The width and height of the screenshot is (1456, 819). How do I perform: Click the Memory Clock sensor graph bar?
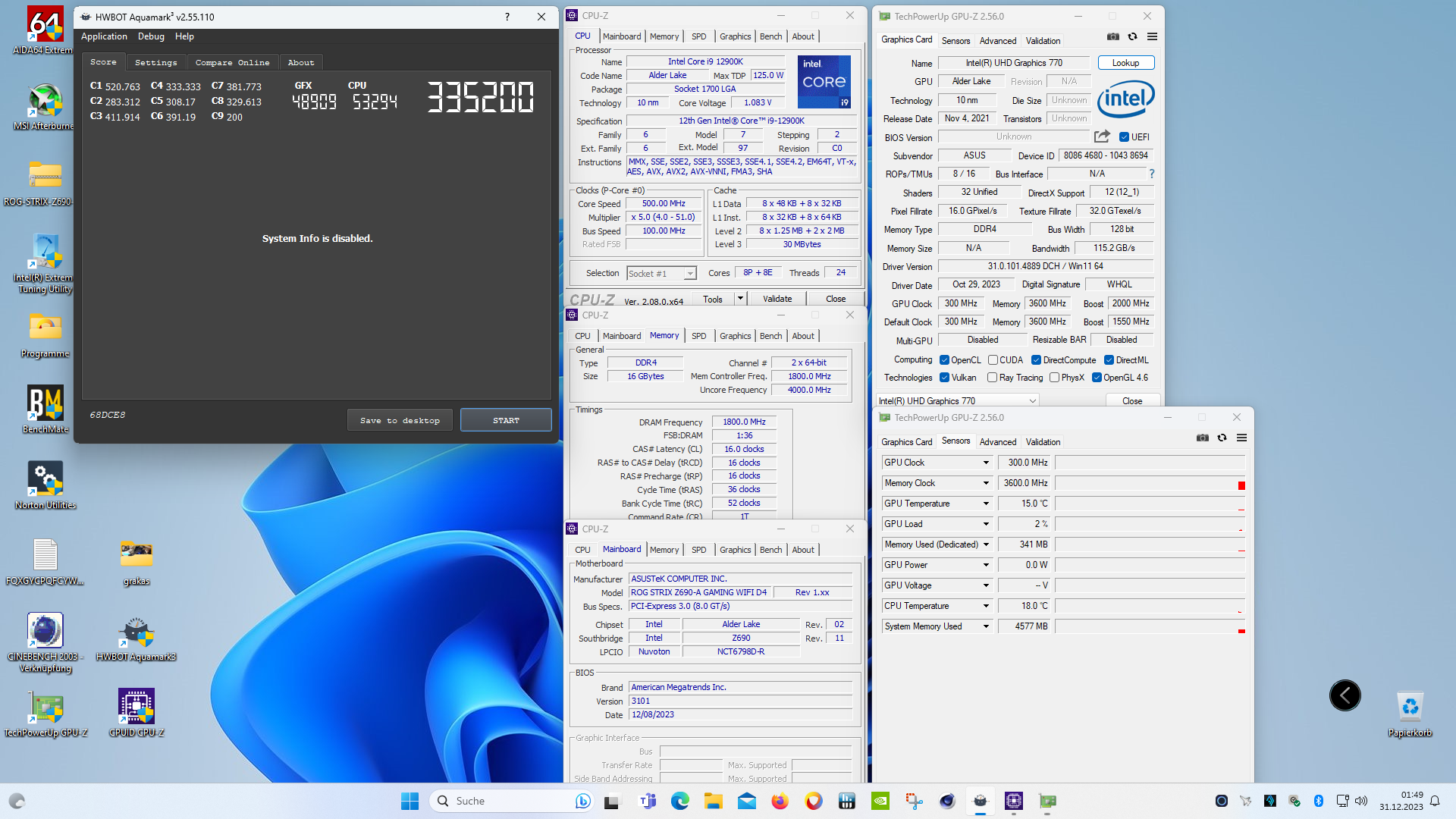(1150, 483)
